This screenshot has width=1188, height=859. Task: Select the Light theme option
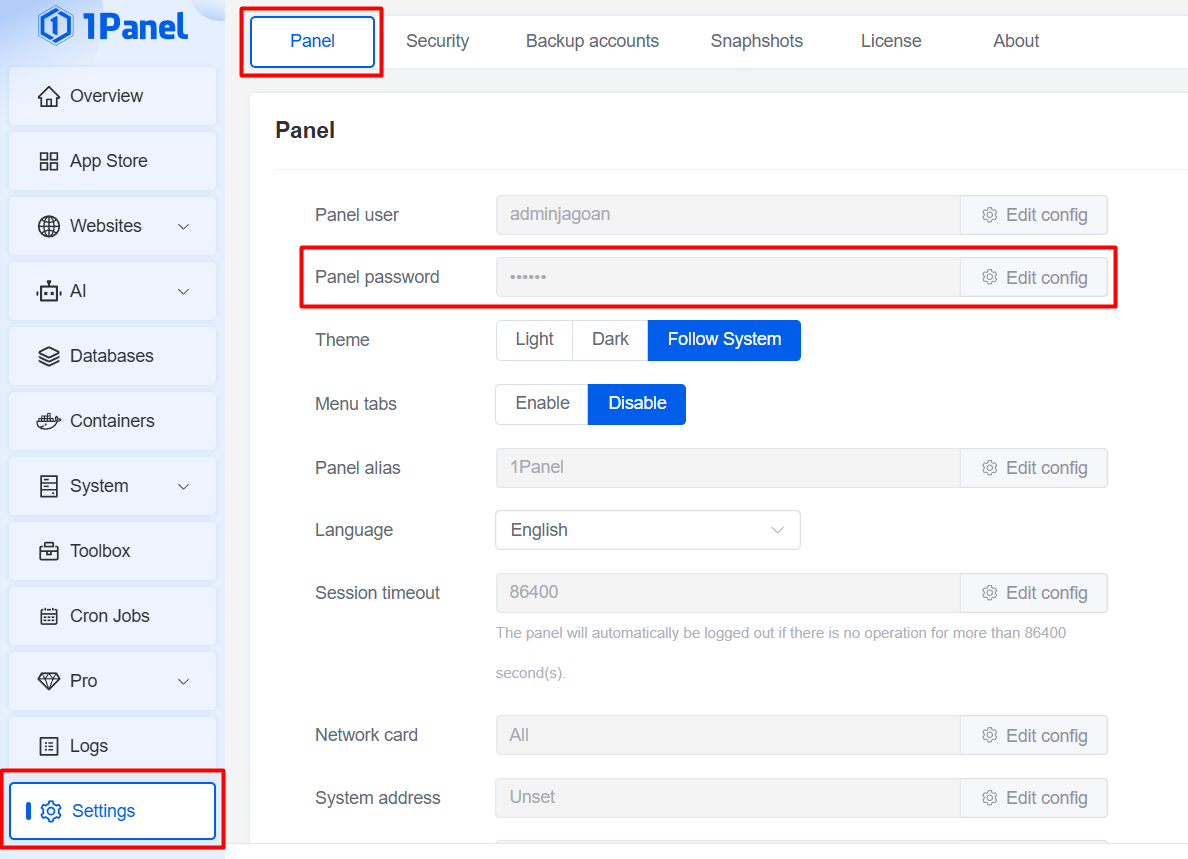(534, 340)
